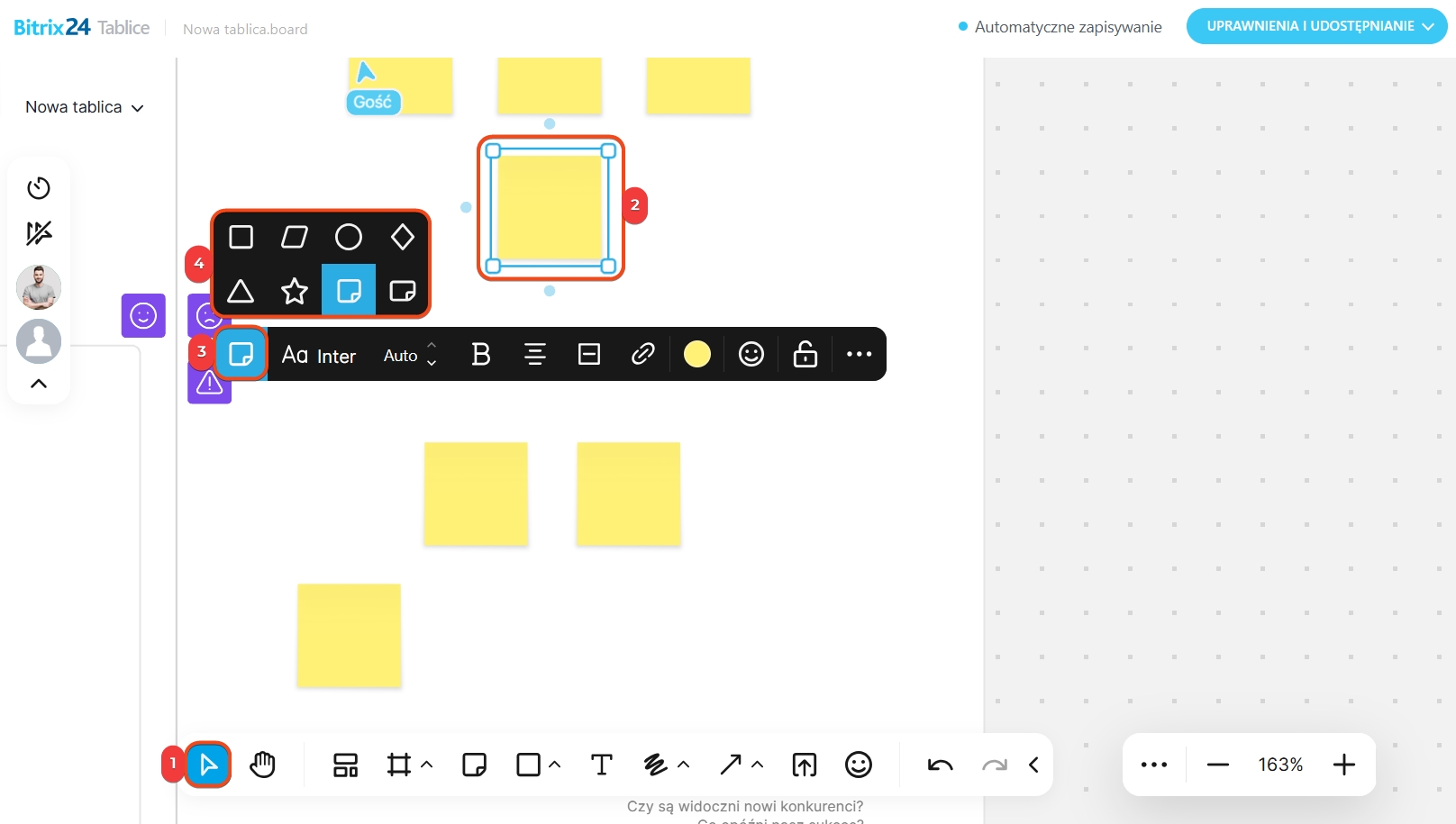Select the Text tool in bottom toolbar
Image resolution: width=1456 pixels, height=824 pixels.
tap(601, 765)
